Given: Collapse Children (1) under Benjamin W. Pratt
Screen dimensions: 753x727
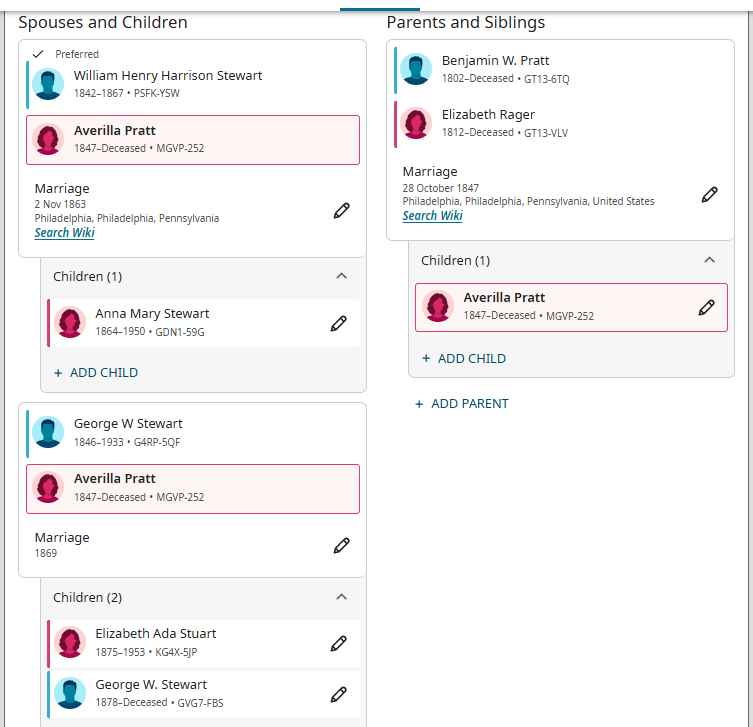Looking at the screenshot, I should coord(709,260).
